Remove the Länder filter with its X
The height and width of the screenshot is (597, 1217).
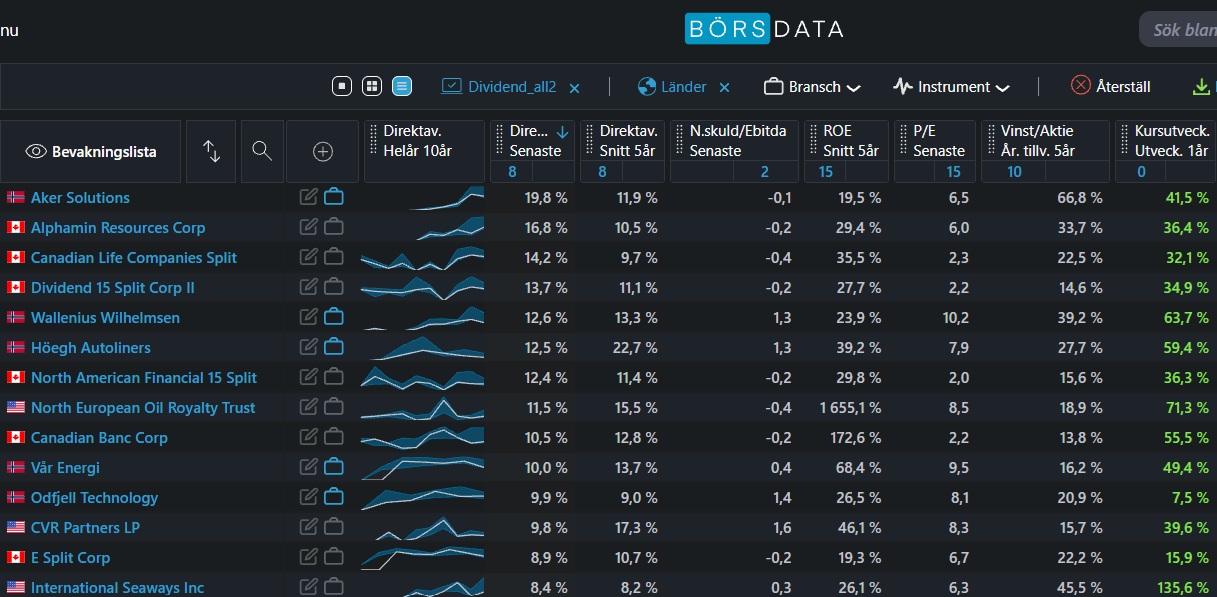pos(725,88)
